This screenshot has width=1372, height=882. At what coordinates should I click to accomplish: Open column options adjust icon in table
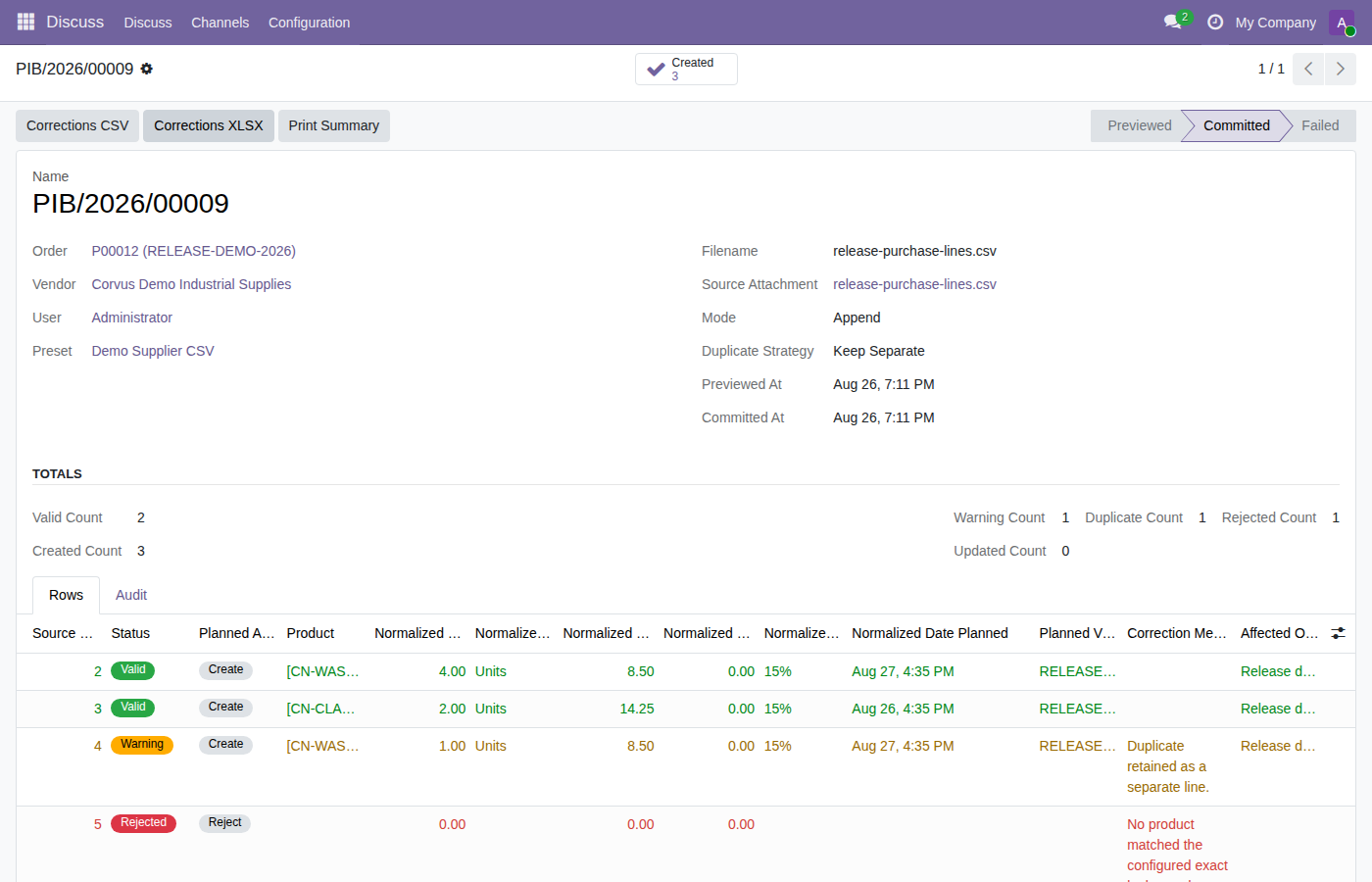(x=1338, y=633)
